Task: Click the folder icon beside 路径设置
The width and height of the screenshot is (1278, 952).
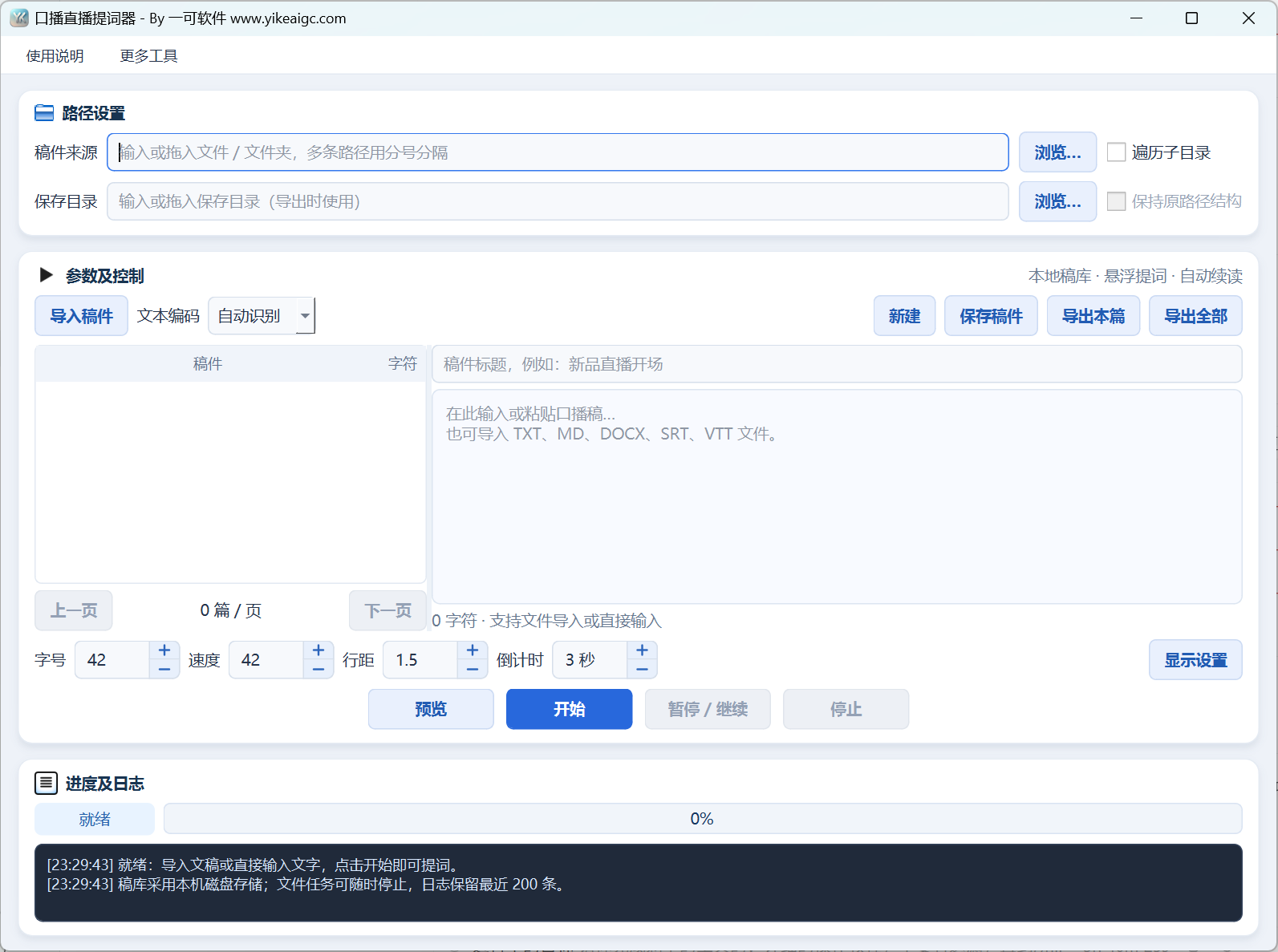Action: (44, 113)
